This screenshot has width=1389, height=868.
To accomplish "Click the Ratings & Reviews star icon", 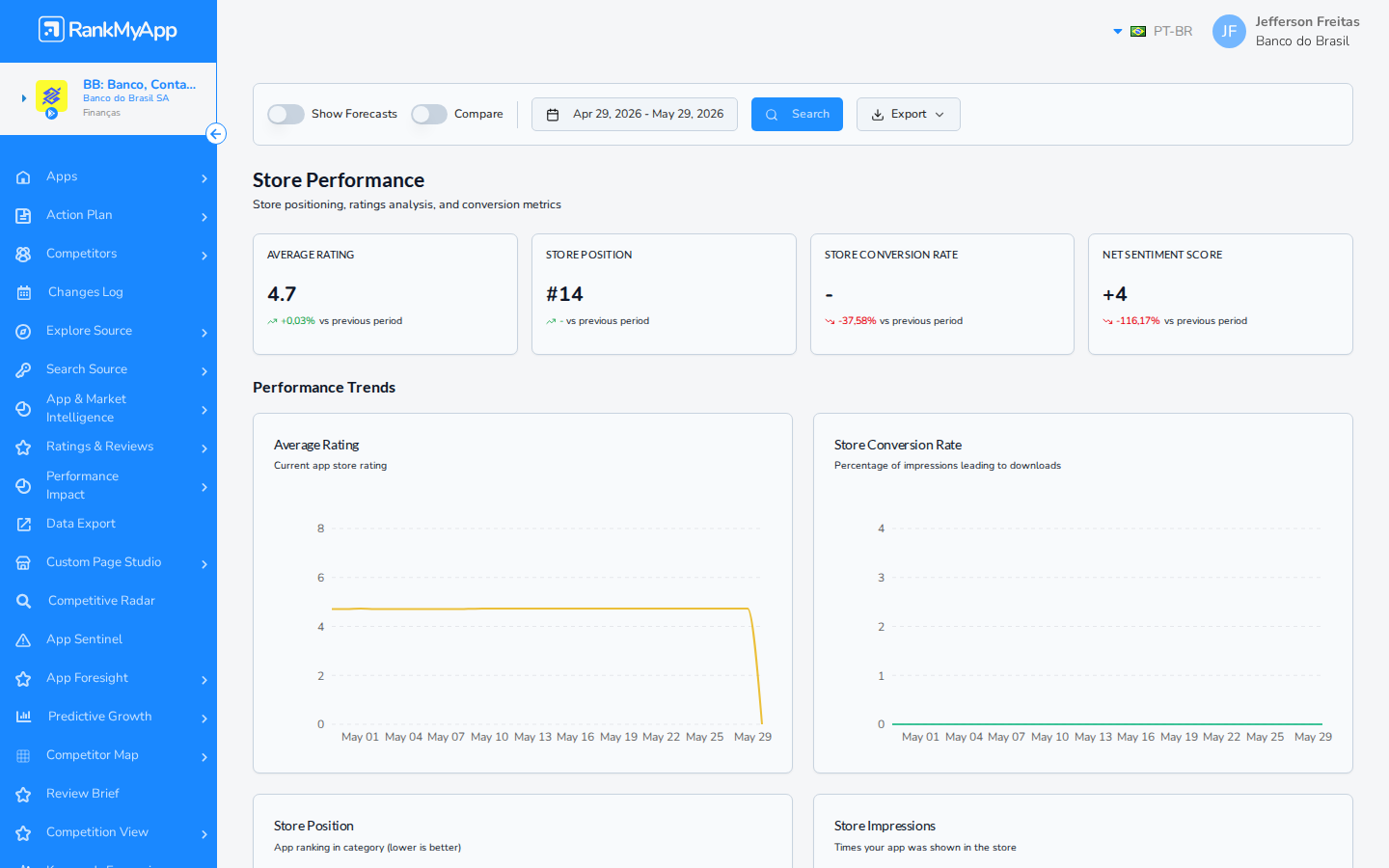I will pyautogui.click(x=23, y=448).
